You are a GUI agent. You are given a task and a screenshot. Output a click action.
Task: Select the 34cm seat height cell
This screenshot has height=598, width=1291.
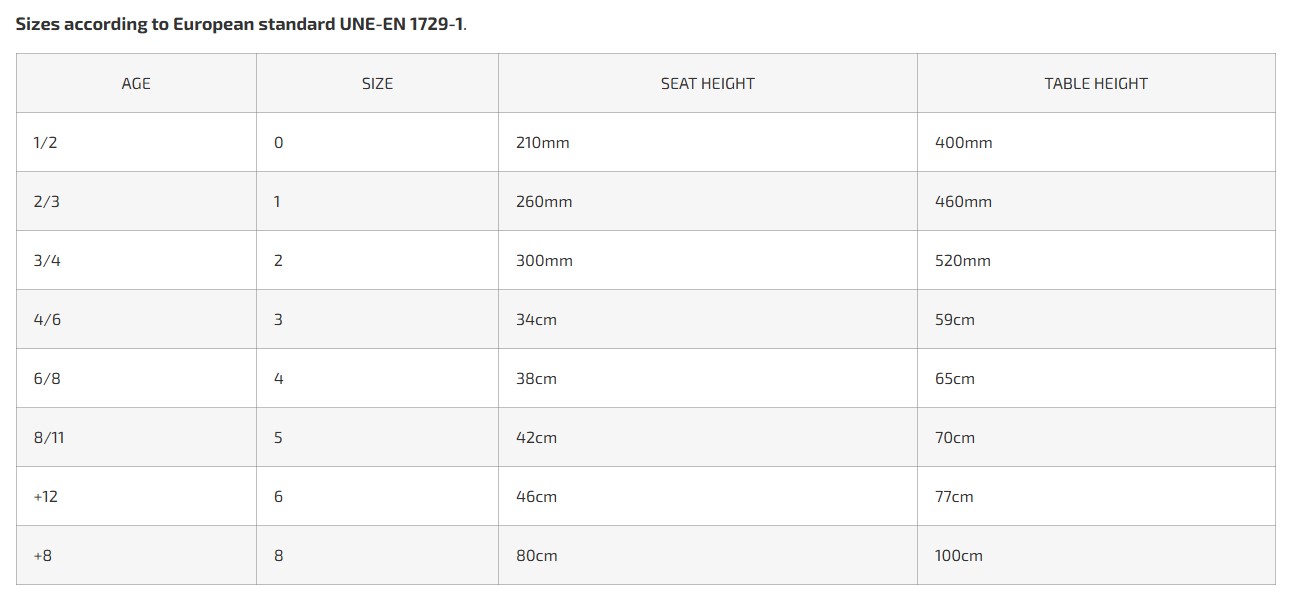pos(536,320)
